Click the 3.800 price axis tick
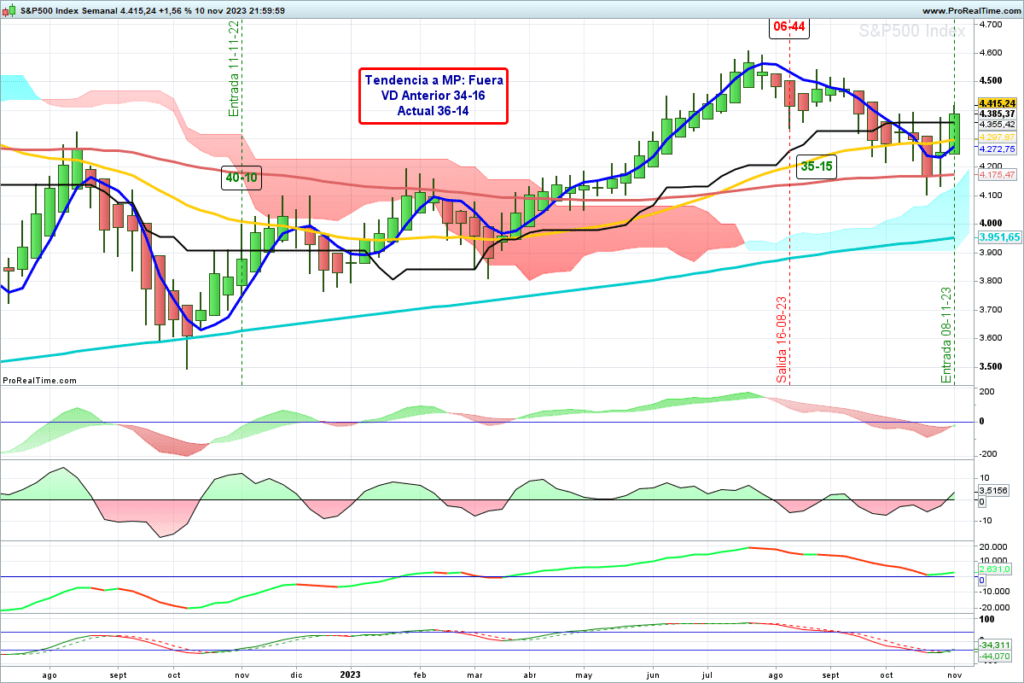The image size is (1024, 683). point(991,281)
